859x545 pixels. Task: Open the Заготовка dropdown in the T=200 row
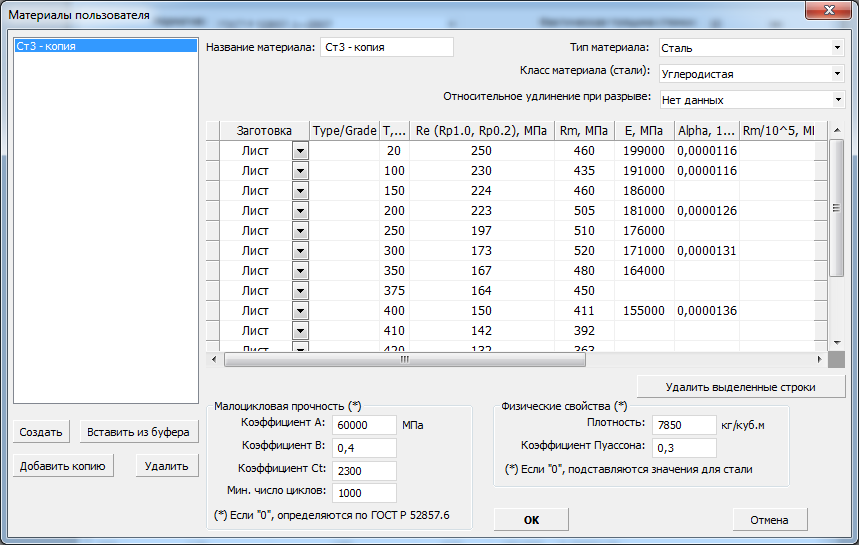[300, 211]
